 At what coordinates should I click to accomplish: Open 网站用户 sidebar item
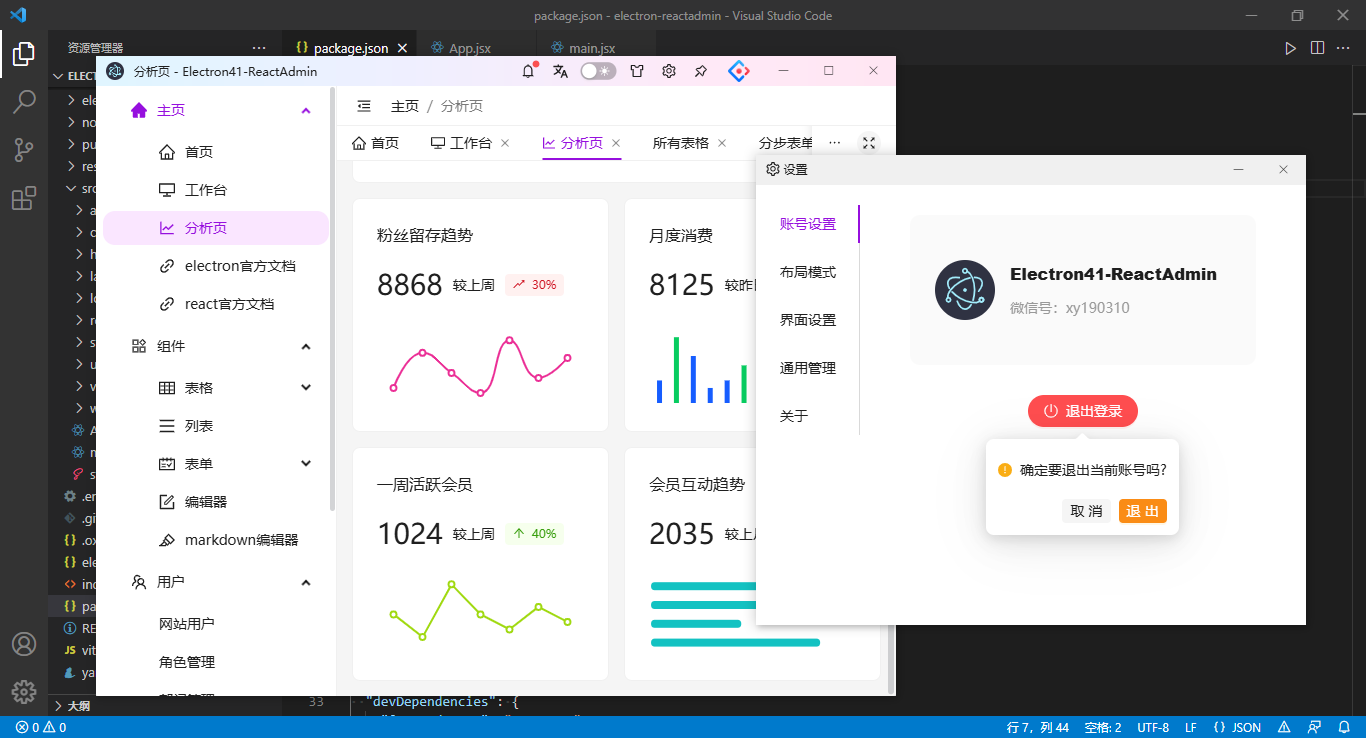click(x=216, y=624)
